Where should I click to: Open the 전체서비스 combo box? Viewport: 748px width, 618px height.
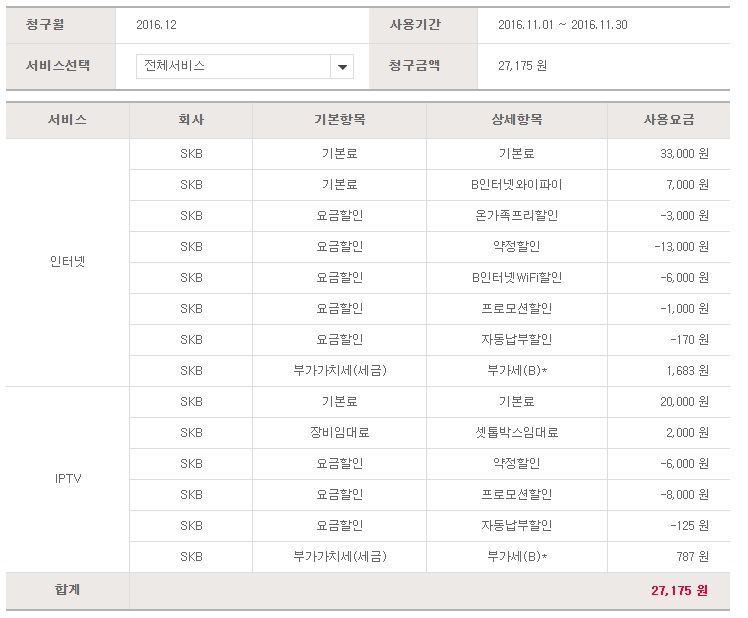click(233, 67)
